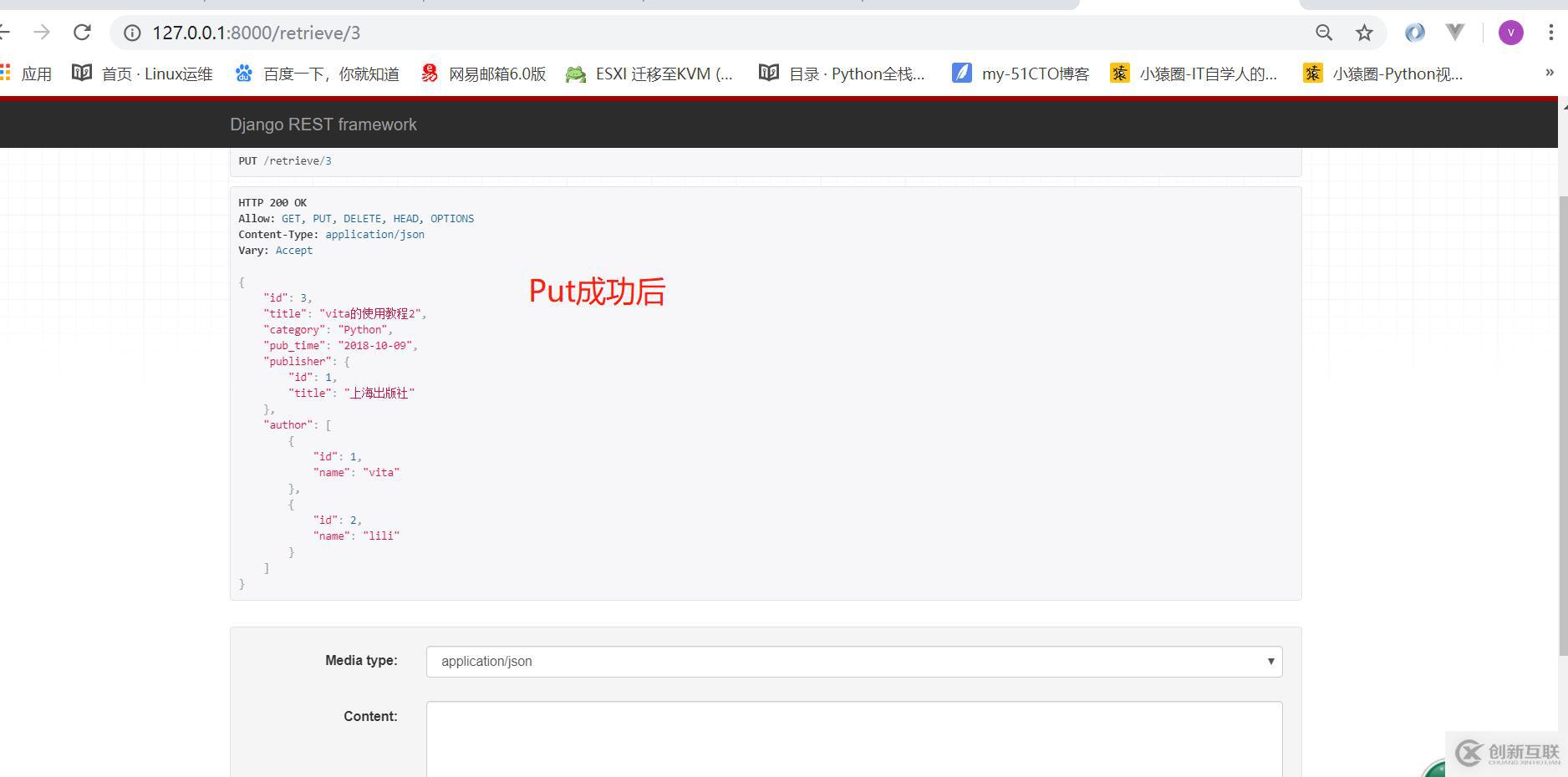Select the "vita的使用教程2" title value
Image resolution: width=1568 pixels, height=777 pixels.
[370, 313]
